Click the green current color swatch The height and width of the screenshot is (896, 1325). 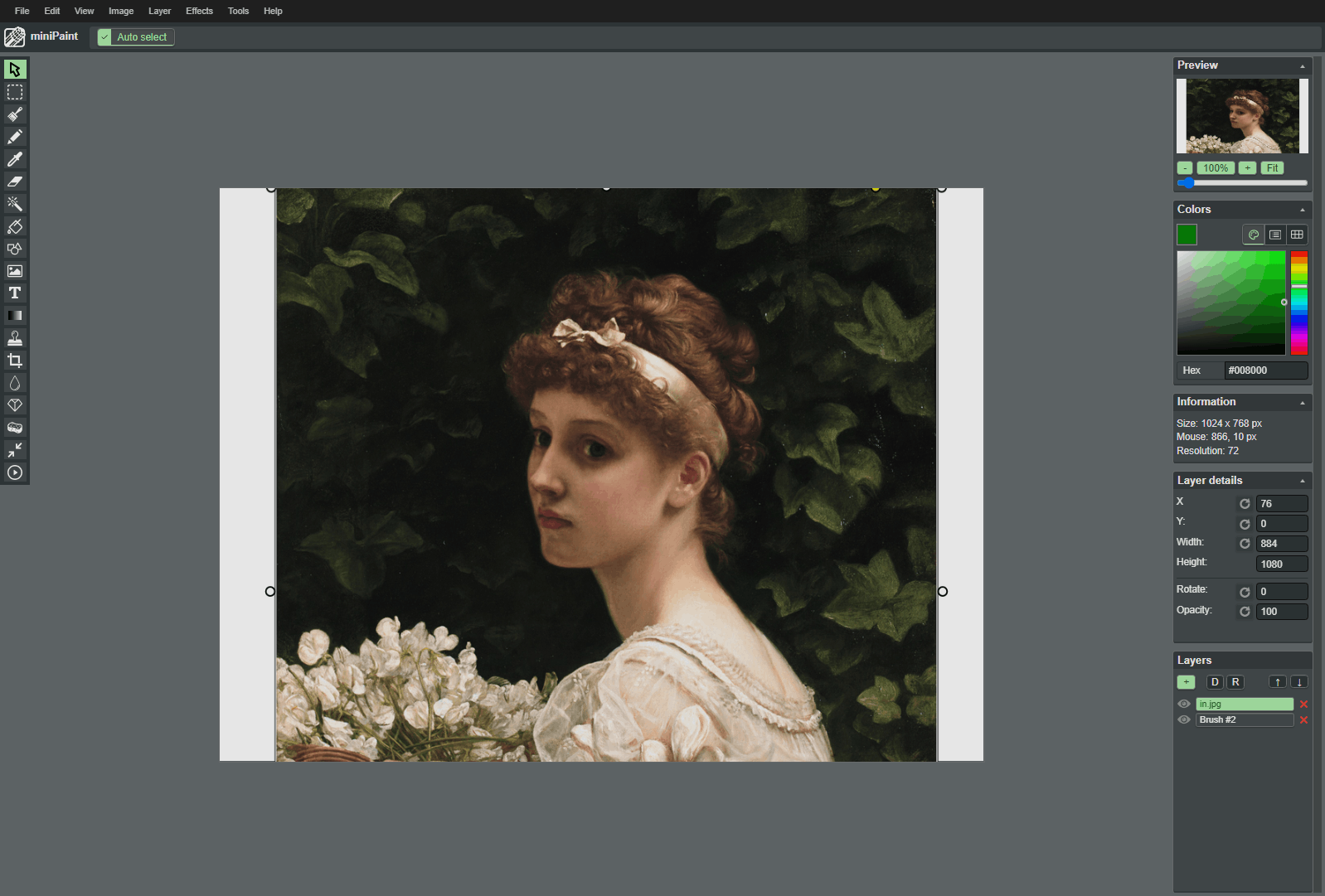pyautogui.click(x=1187, y=235)
